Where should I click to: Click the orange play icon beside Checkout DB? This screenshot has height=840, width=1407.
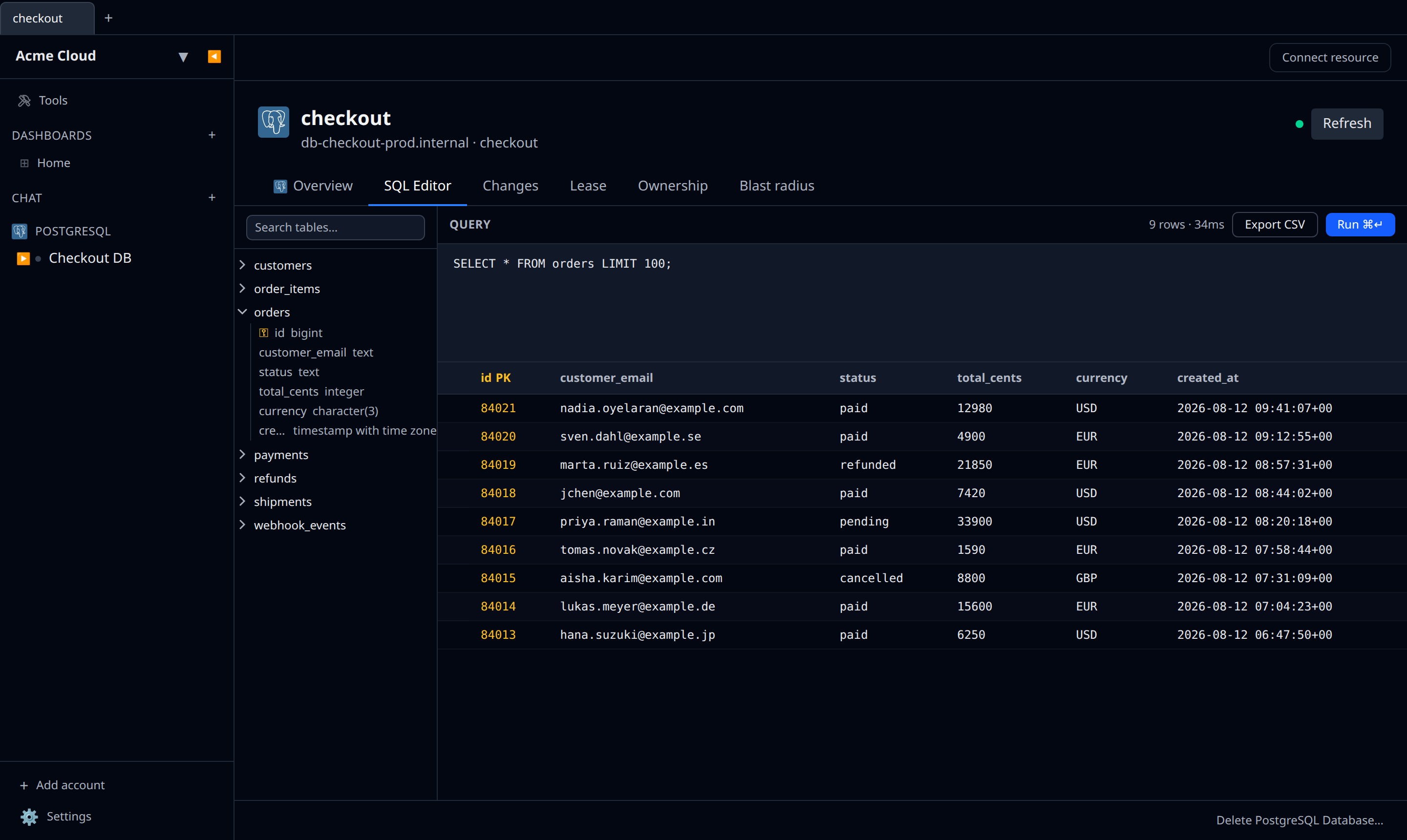[23, 258]
